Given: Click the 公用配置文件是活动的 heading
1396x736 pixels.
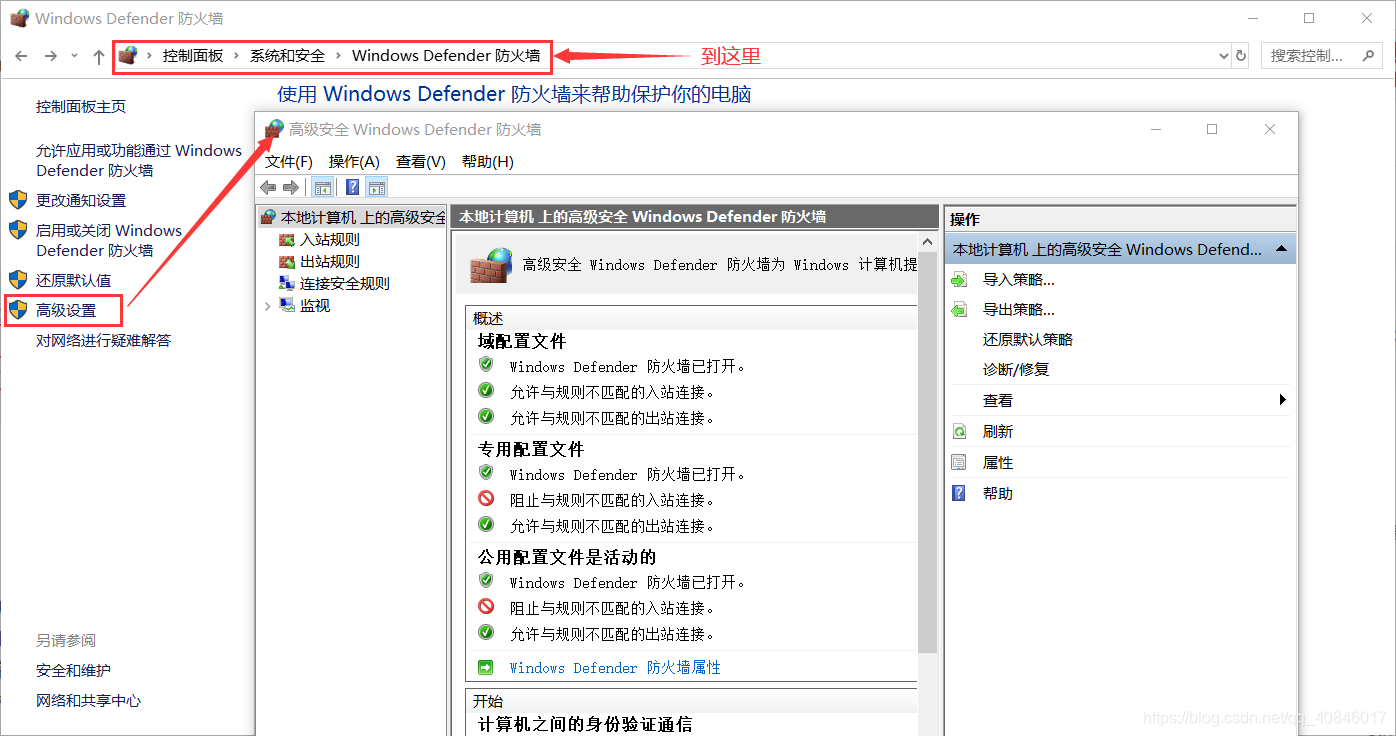Looking at the screenshot, I should tap(567, 558).
